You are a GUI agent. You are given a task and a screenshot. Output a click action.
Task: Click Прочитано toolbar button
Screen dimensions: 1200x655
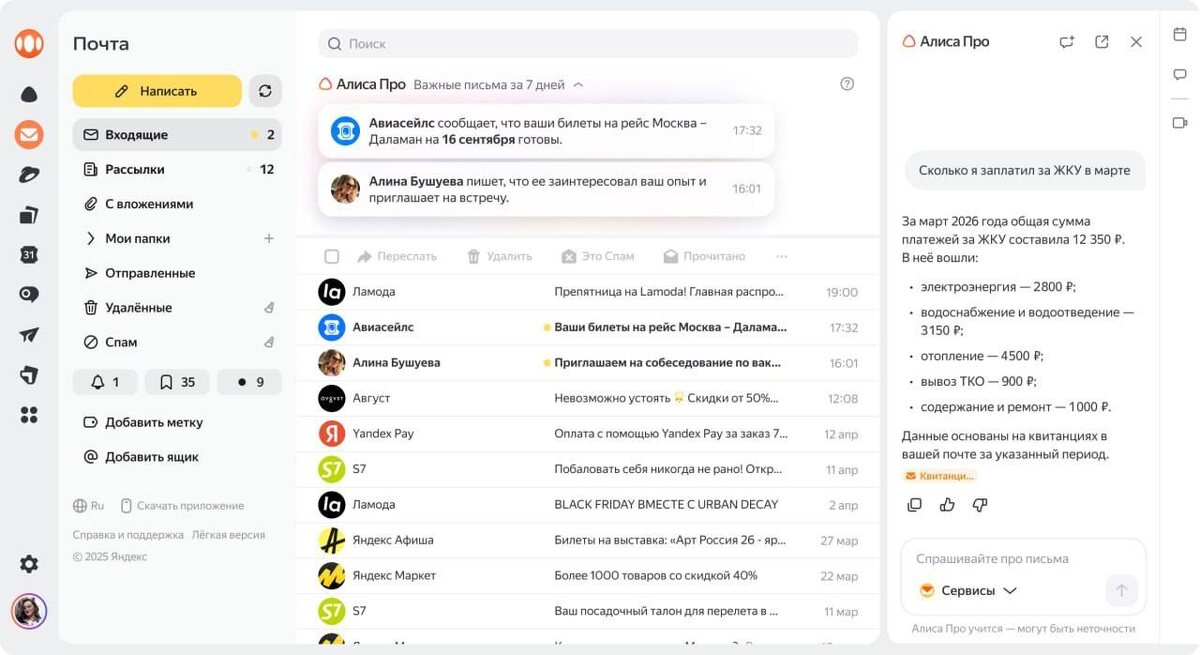[705, 257]
